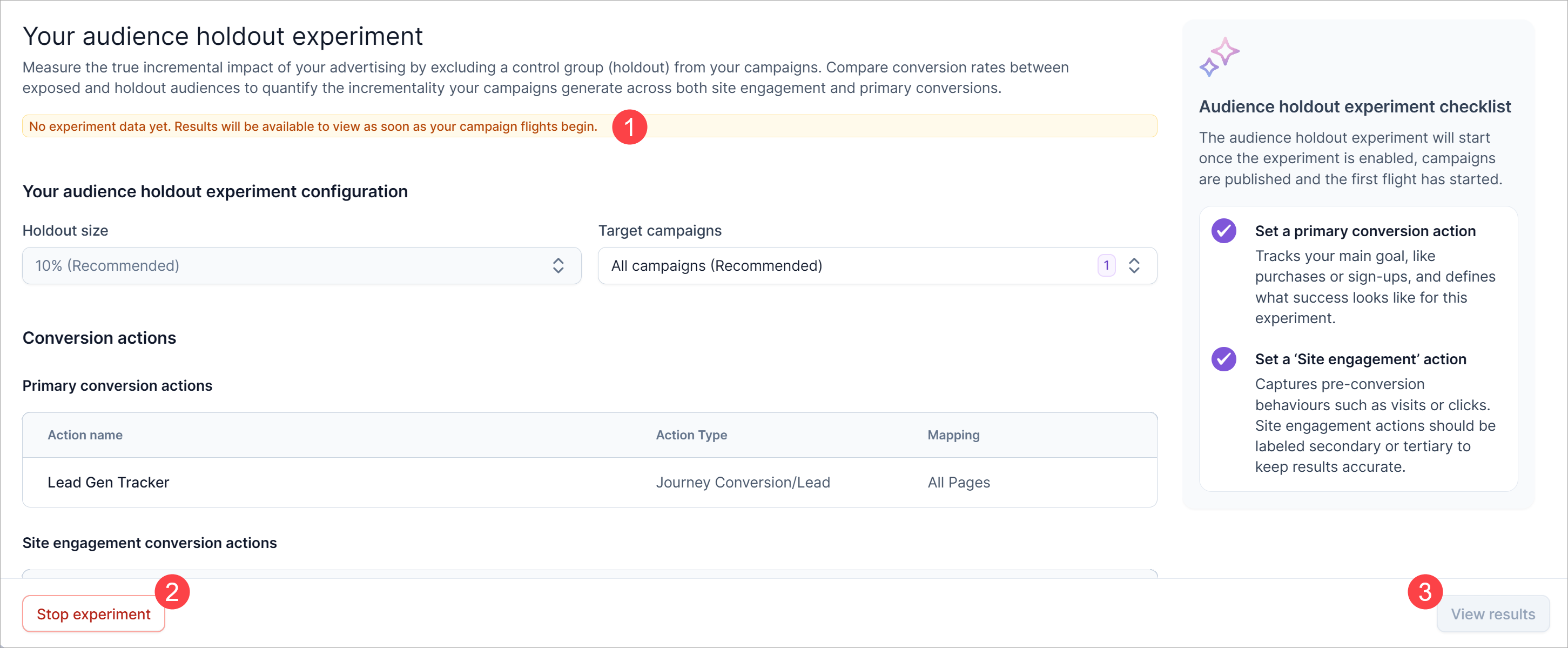
Task: Click the Mapping column header
Action: tap(953, 435)
